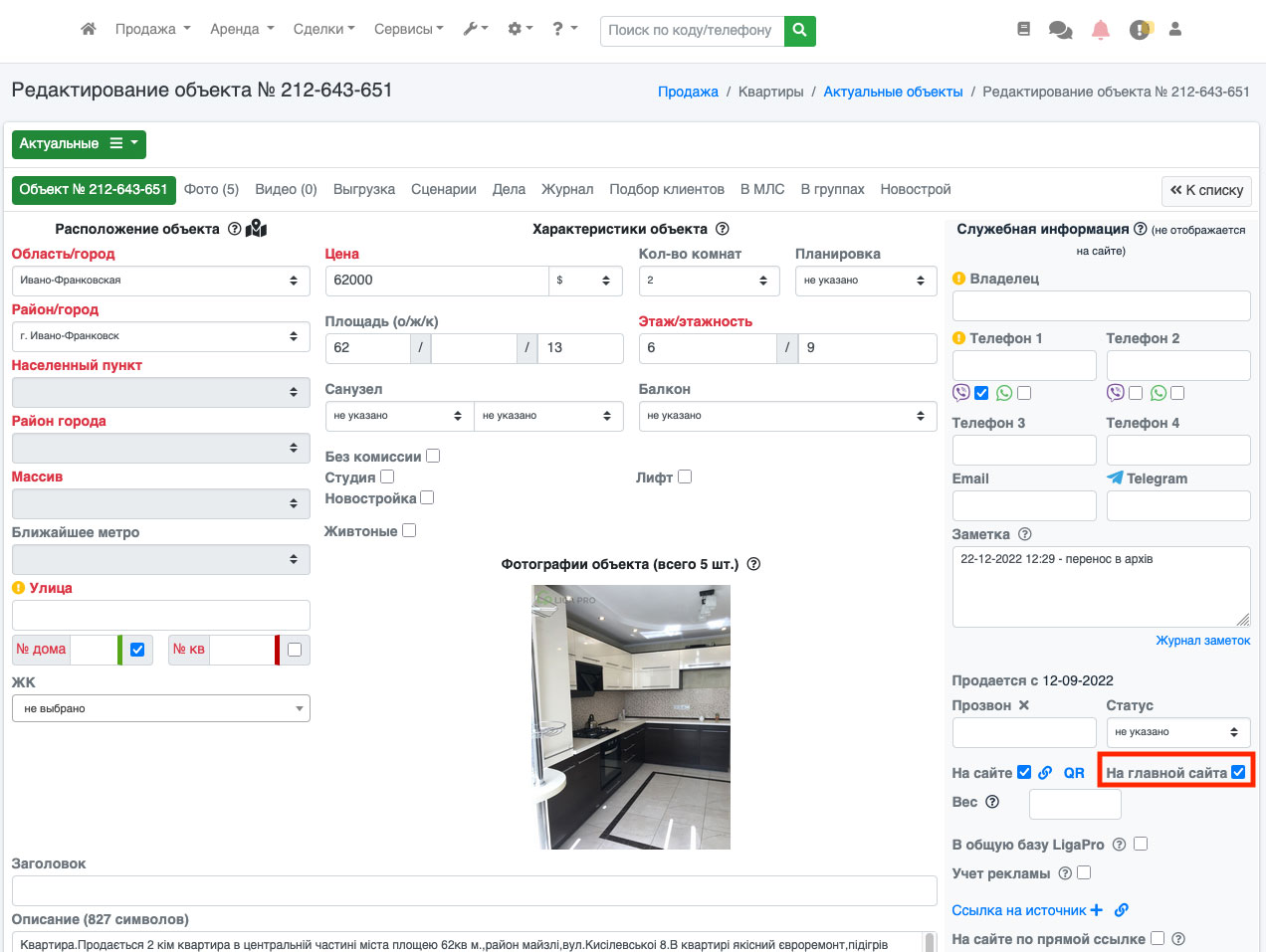Open the map icon beside Расположение объекта
The width and height of the screenshot is (1266, 952).
click(x=256, y=229)
